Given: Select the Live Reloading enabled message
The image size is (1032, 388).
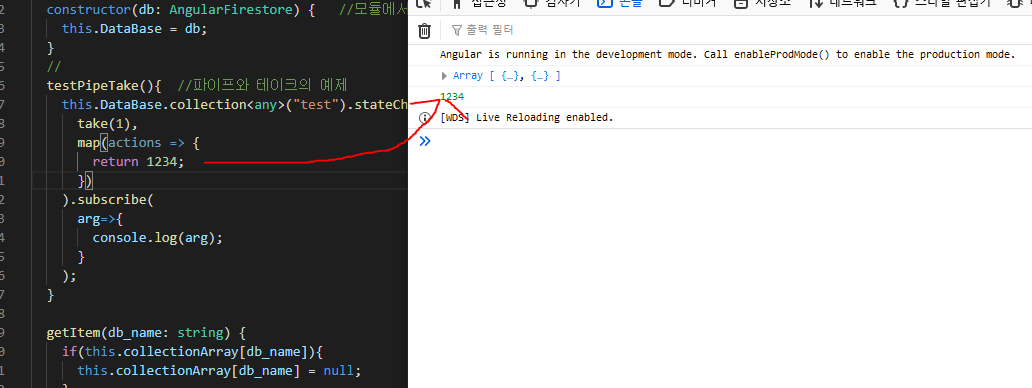Looking at the screenshot, I should click(527, 118).
